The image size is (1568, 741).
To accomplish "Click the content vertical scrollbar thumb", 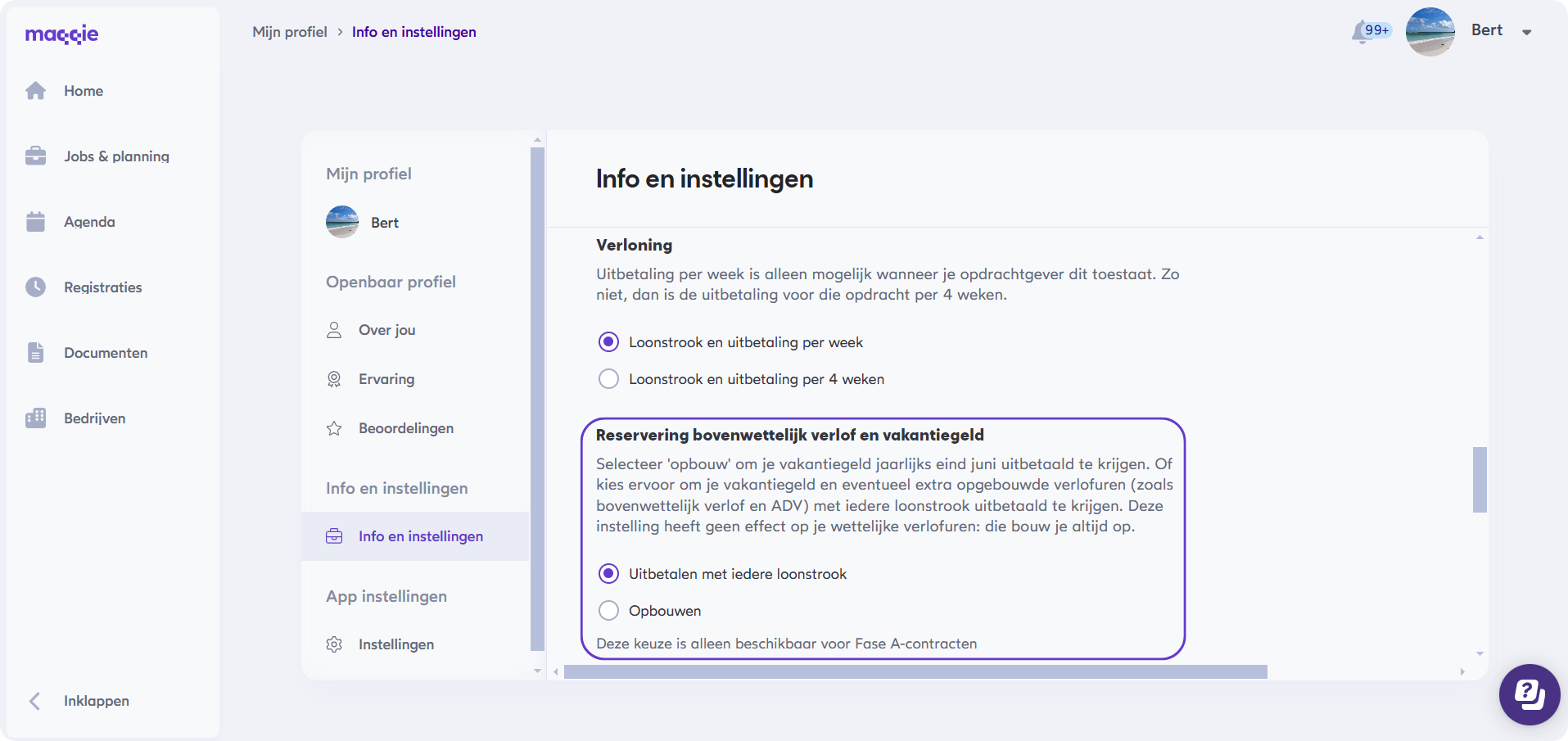I will click(1480, 480).
